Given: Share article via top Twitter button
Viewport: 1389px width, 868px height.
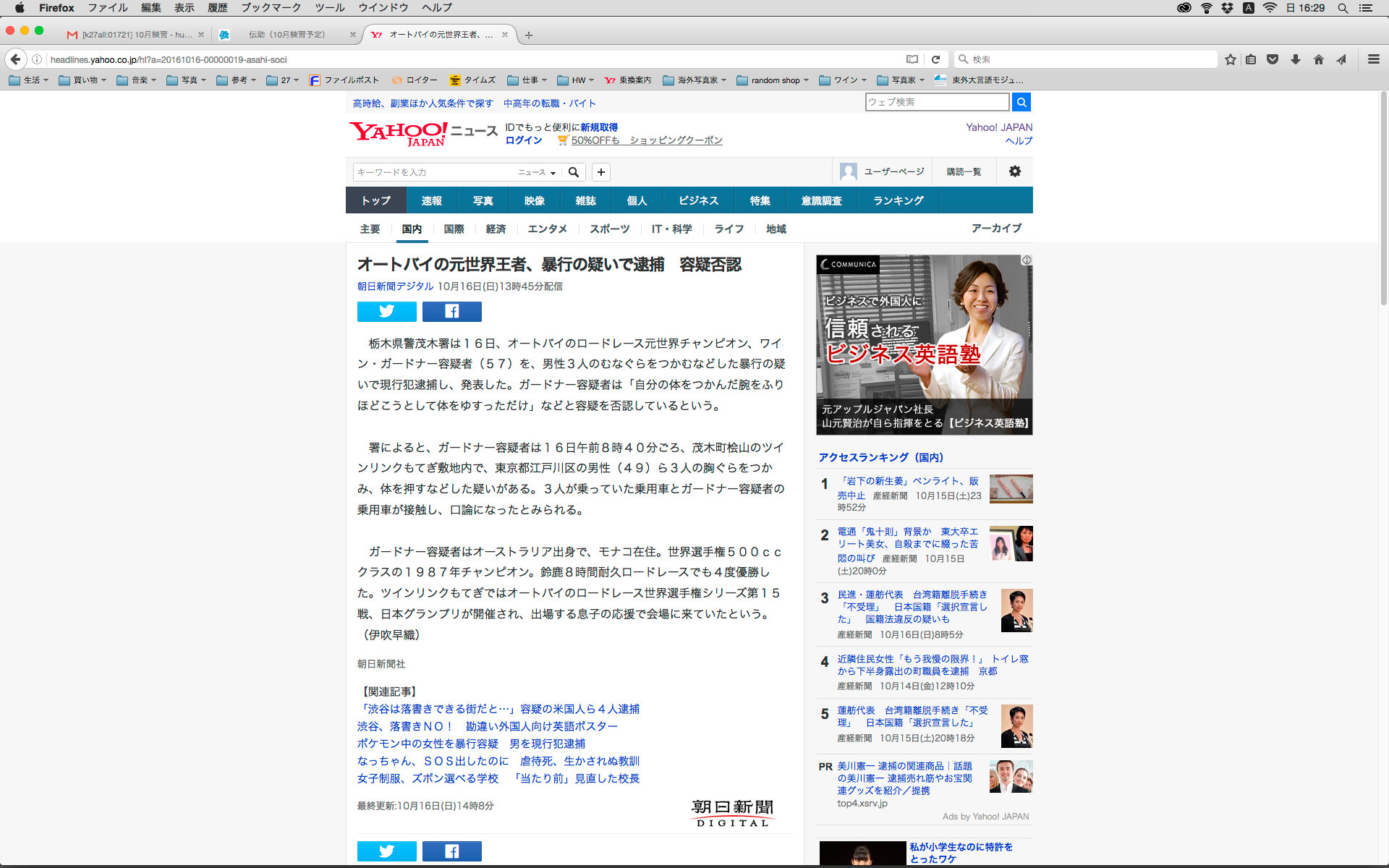Looking at the screenshot, I should coord(386,311).
